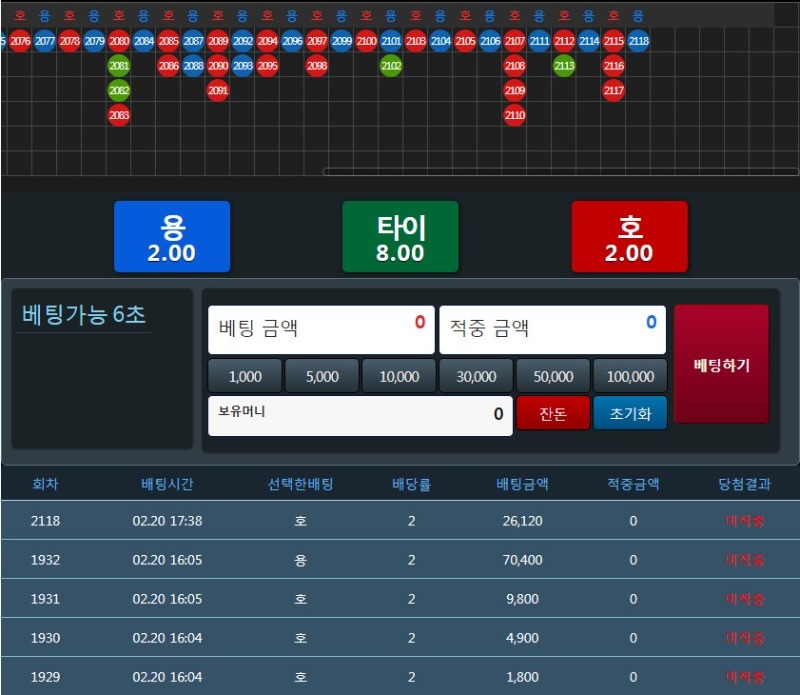This screenshot has height=695, width=800.
Task: Add 10,000 to the bet amount
Action: coord(399,377)
